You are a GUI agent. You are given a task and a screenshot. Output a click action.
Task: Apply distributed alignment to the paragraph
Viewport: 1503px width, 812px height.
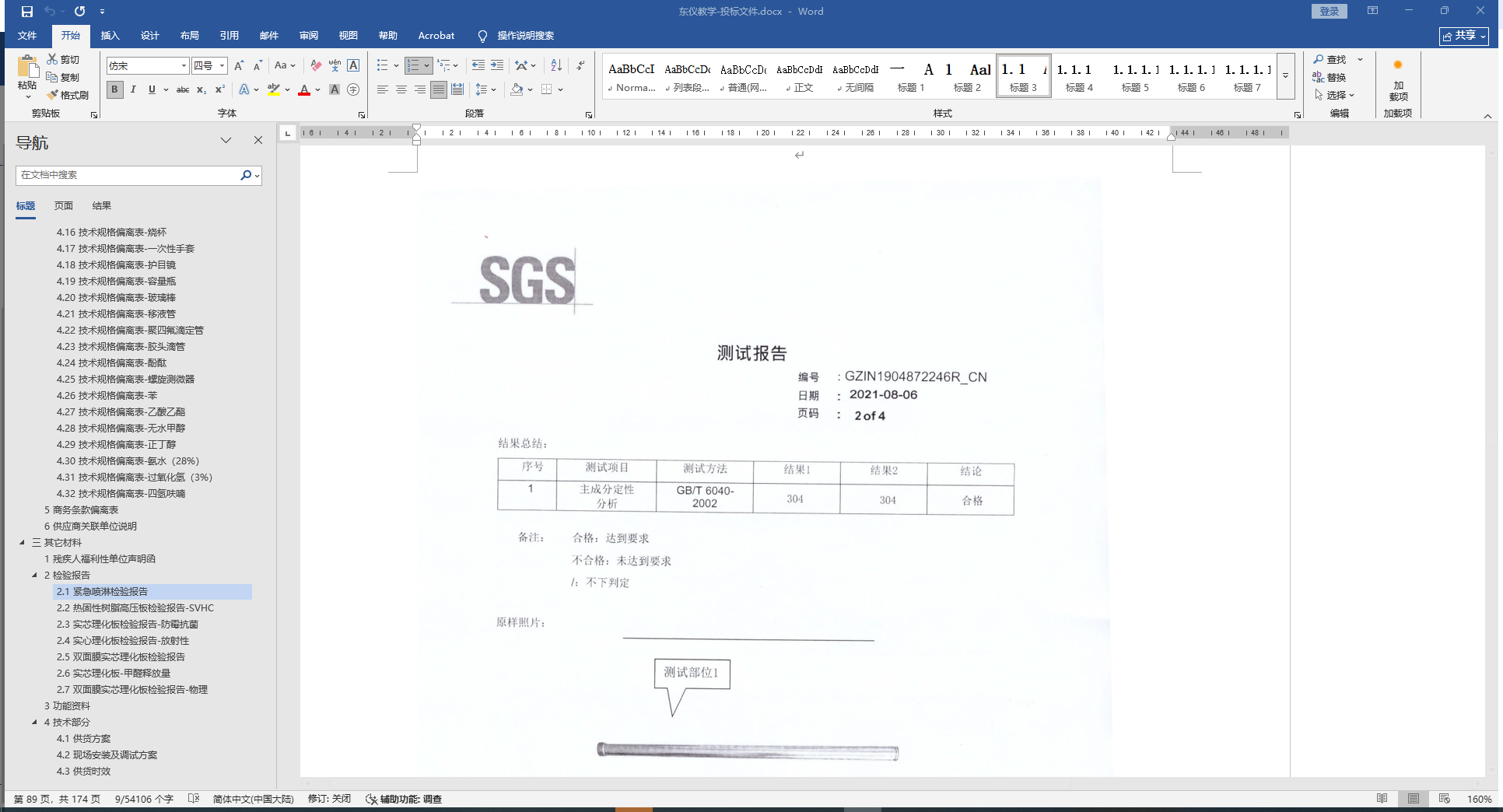click(x=457, y=89)
